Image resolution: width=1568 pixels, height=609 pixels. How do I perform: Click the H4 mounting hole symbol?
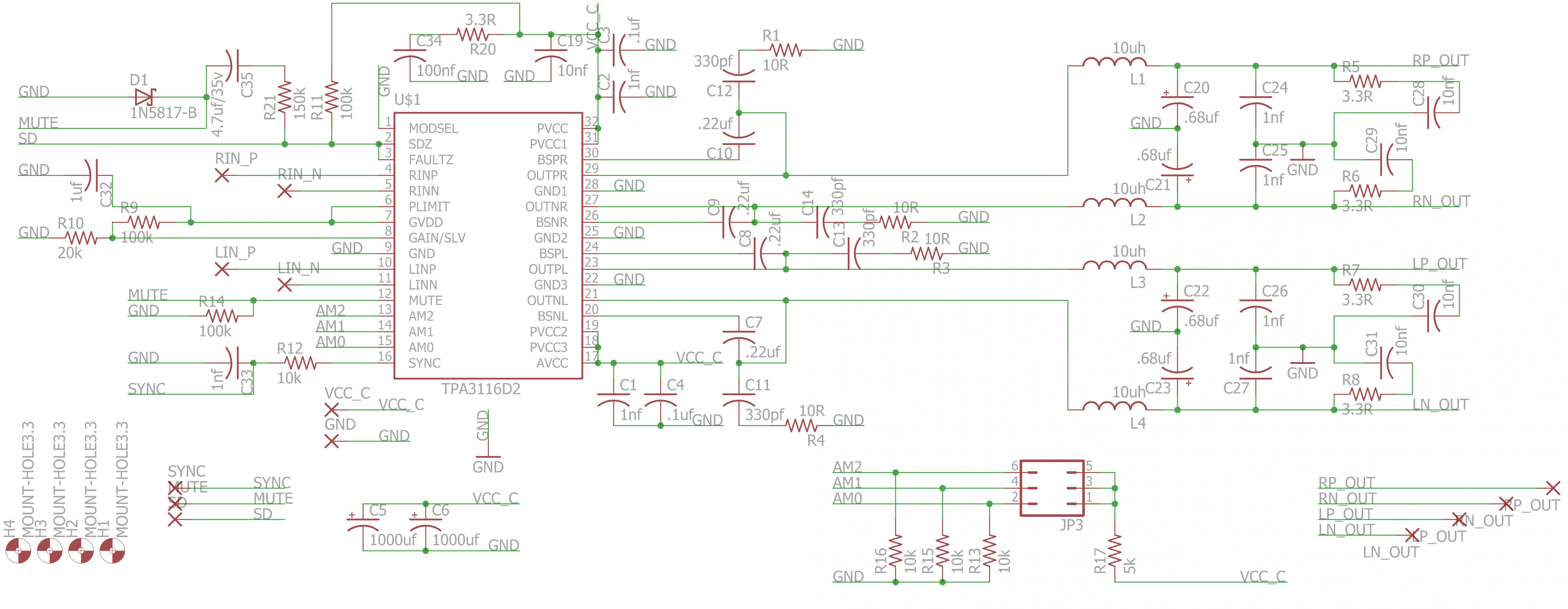18,551
